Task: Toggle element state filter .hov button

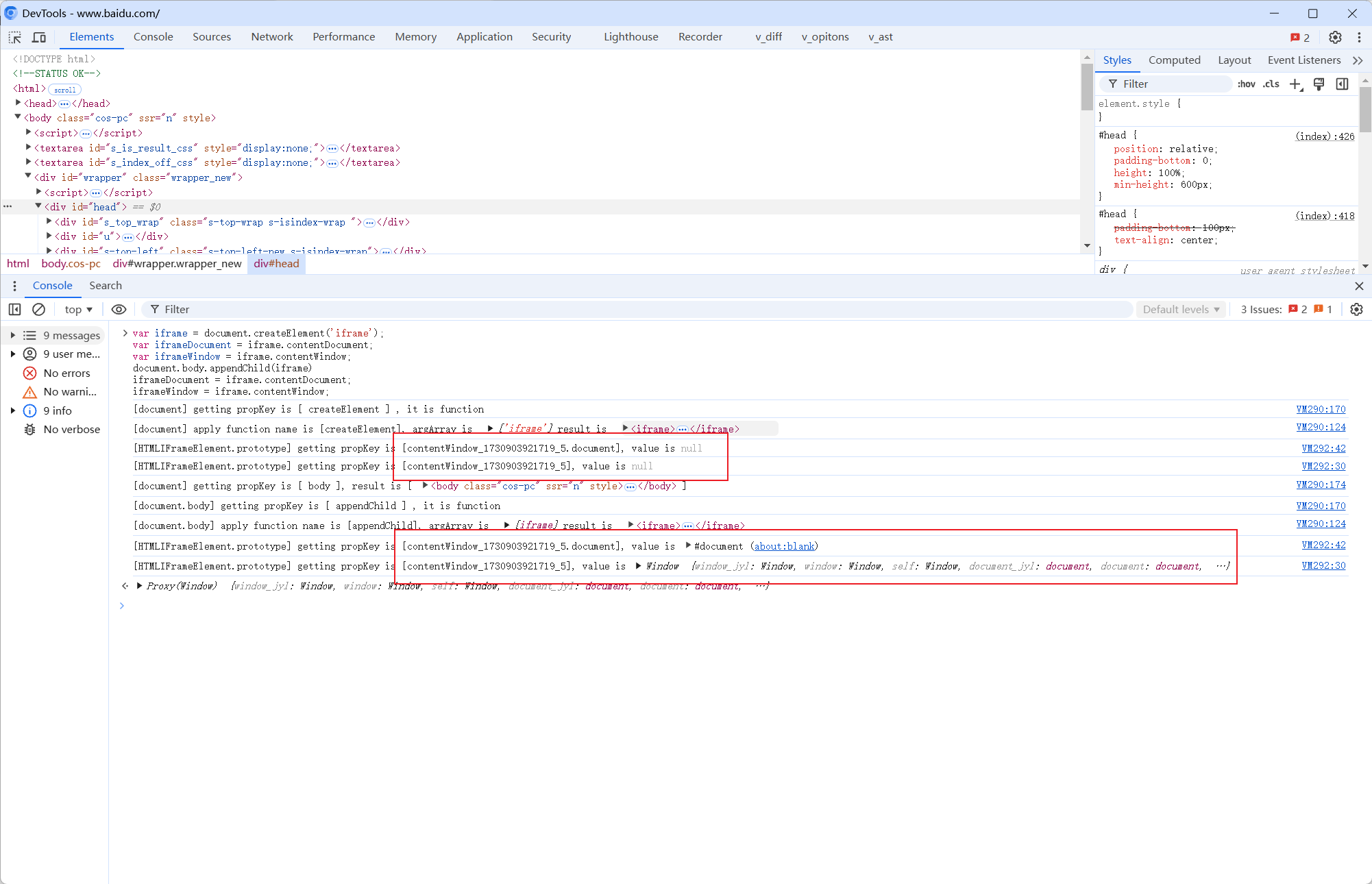Action: [1248, 84]
